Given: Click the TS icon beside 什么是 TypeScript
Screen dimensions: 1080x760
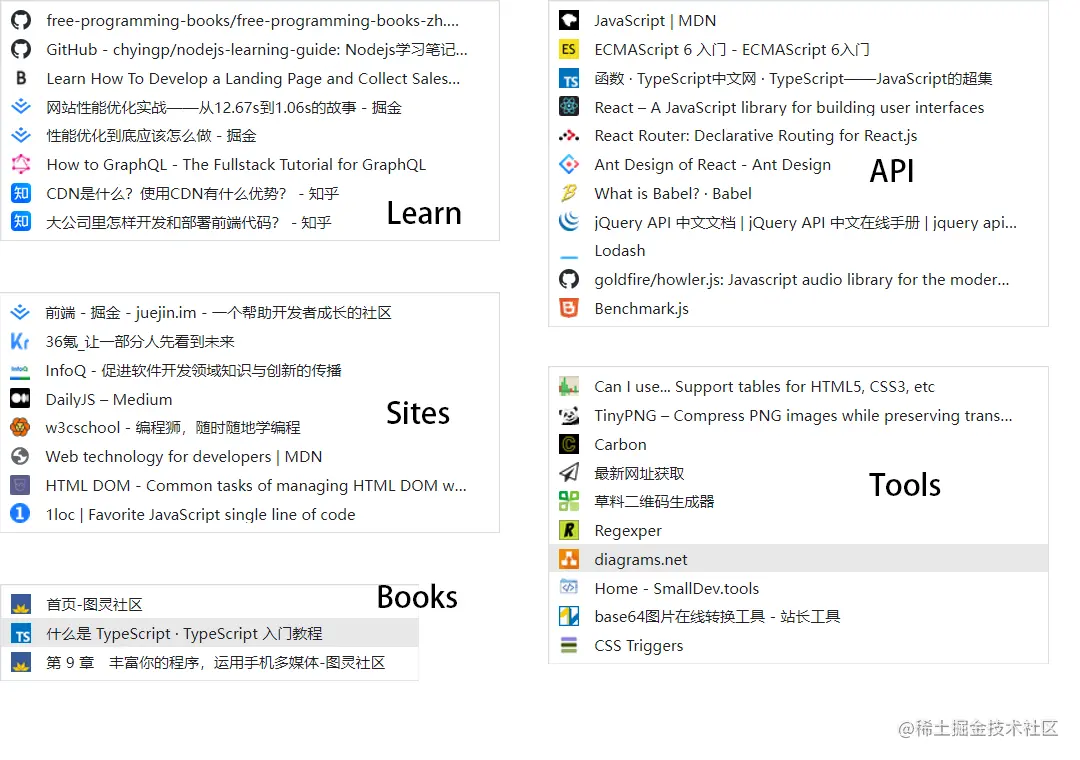Looking at the screenshot, I should [21, 634].
